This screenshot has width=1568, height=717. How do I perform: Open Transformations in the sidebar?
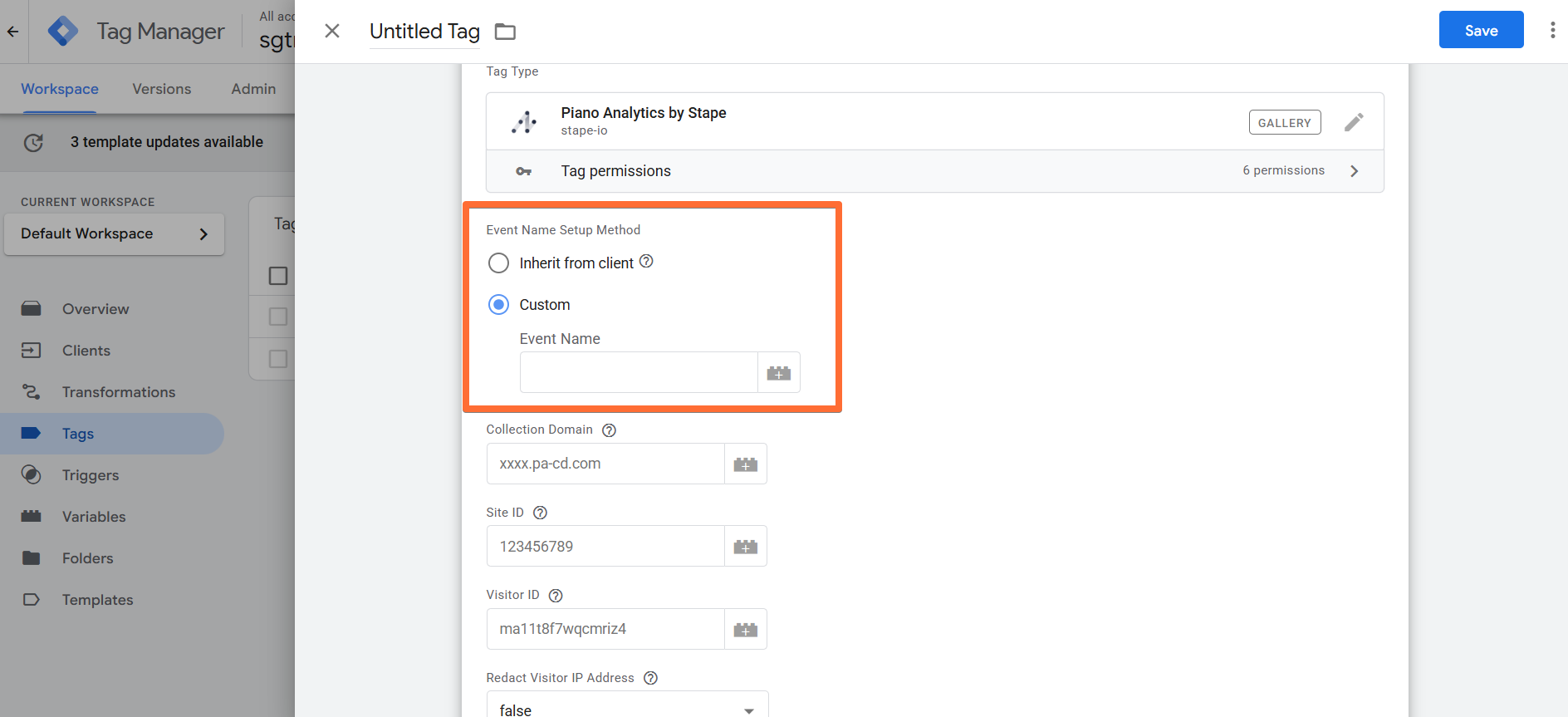pos(112,392)
